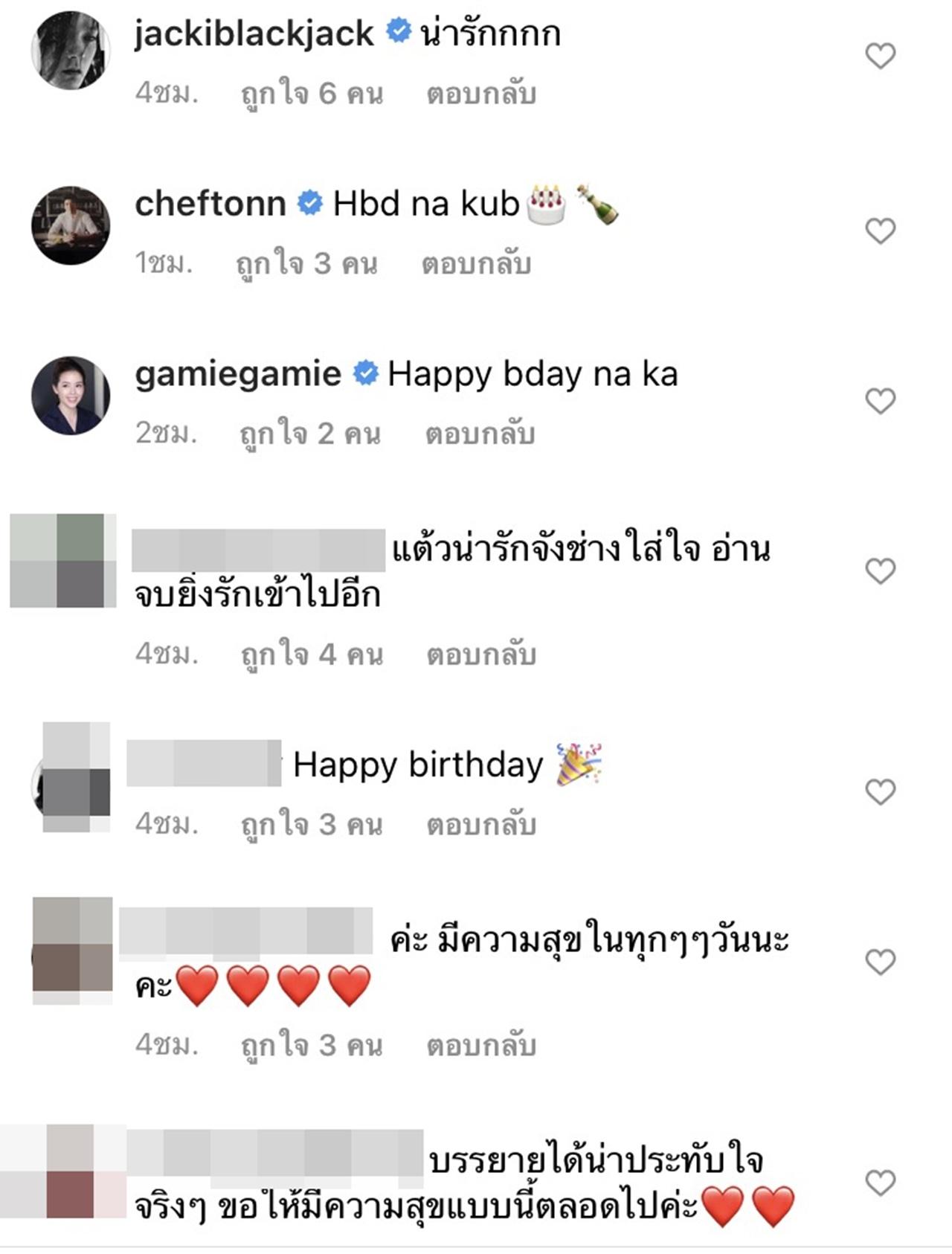Tap the heart beside the 'Happy birthday' party popper comment
952x1254 pixels.
point(881,792)
